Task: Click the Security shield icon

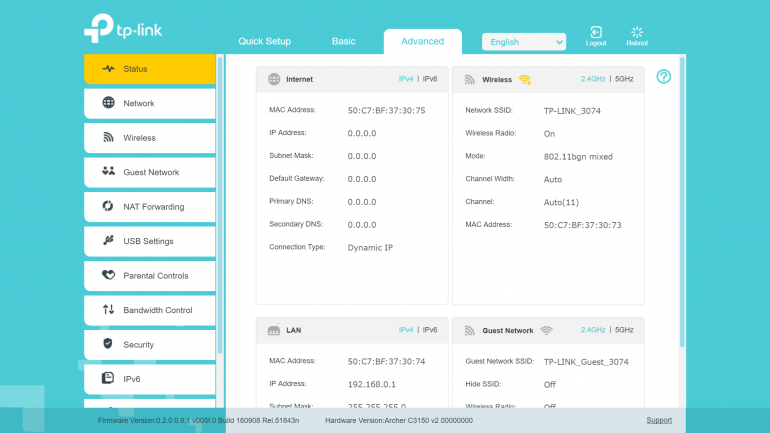Action: pyautogui.click(x=108, y=344)
